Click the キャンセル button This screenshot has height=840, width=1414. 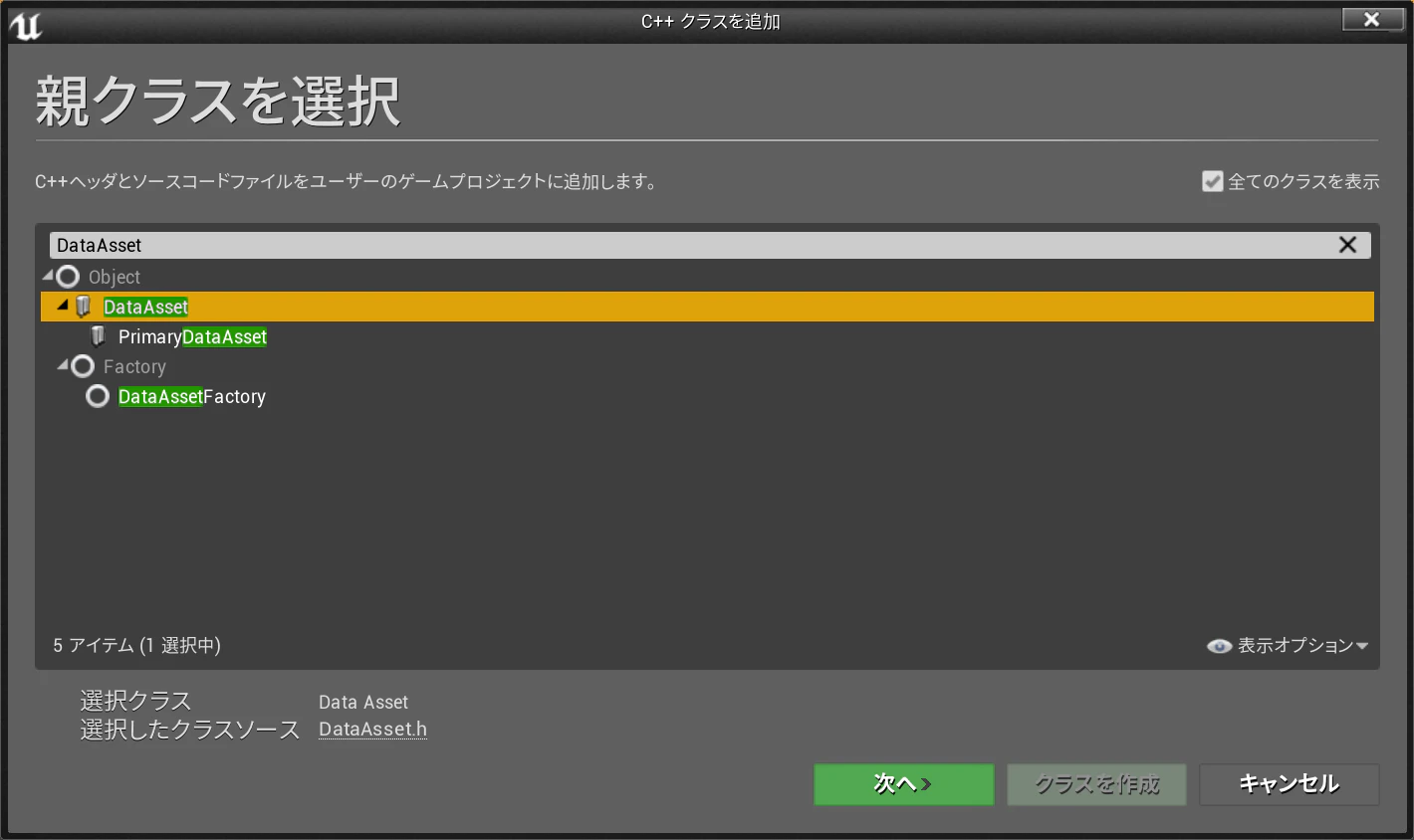(1290, 784)
